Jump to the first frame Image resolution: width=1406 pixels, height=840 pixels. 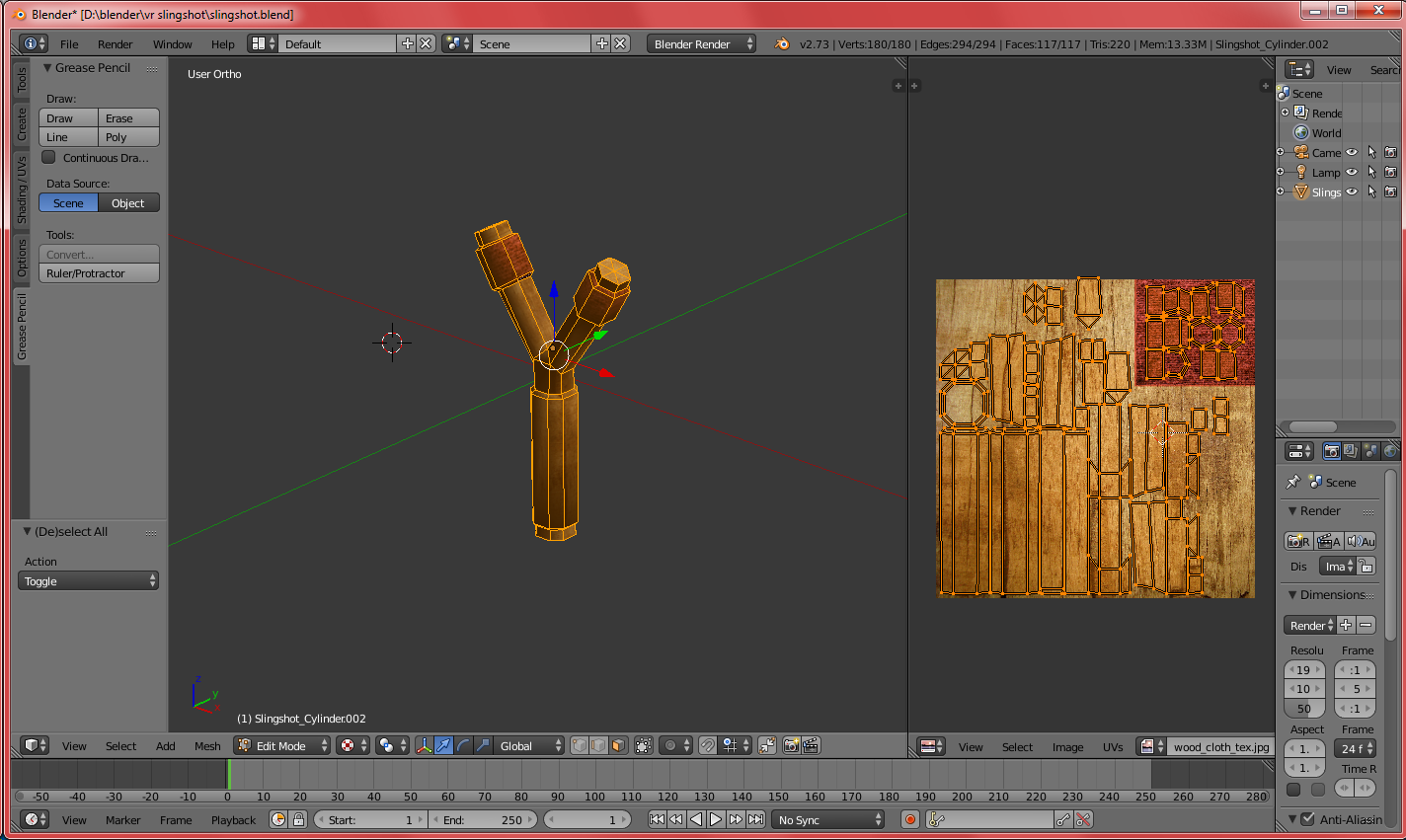click(657, 819)
